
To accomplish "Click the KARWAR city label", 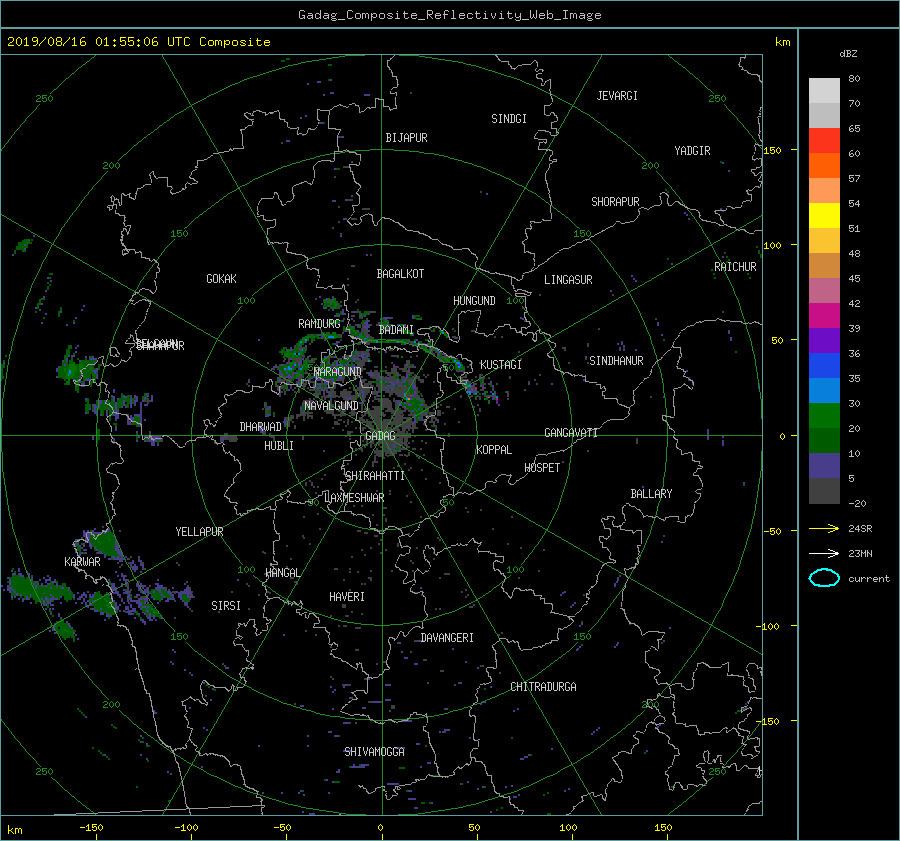I will 82,561.
